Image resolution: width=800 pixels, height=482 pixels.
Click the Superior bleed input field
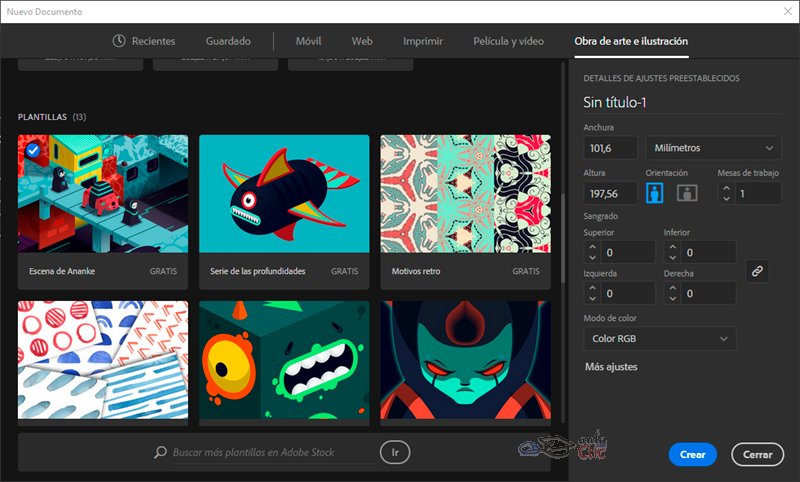pyautogui.click(x=628, y=252)
